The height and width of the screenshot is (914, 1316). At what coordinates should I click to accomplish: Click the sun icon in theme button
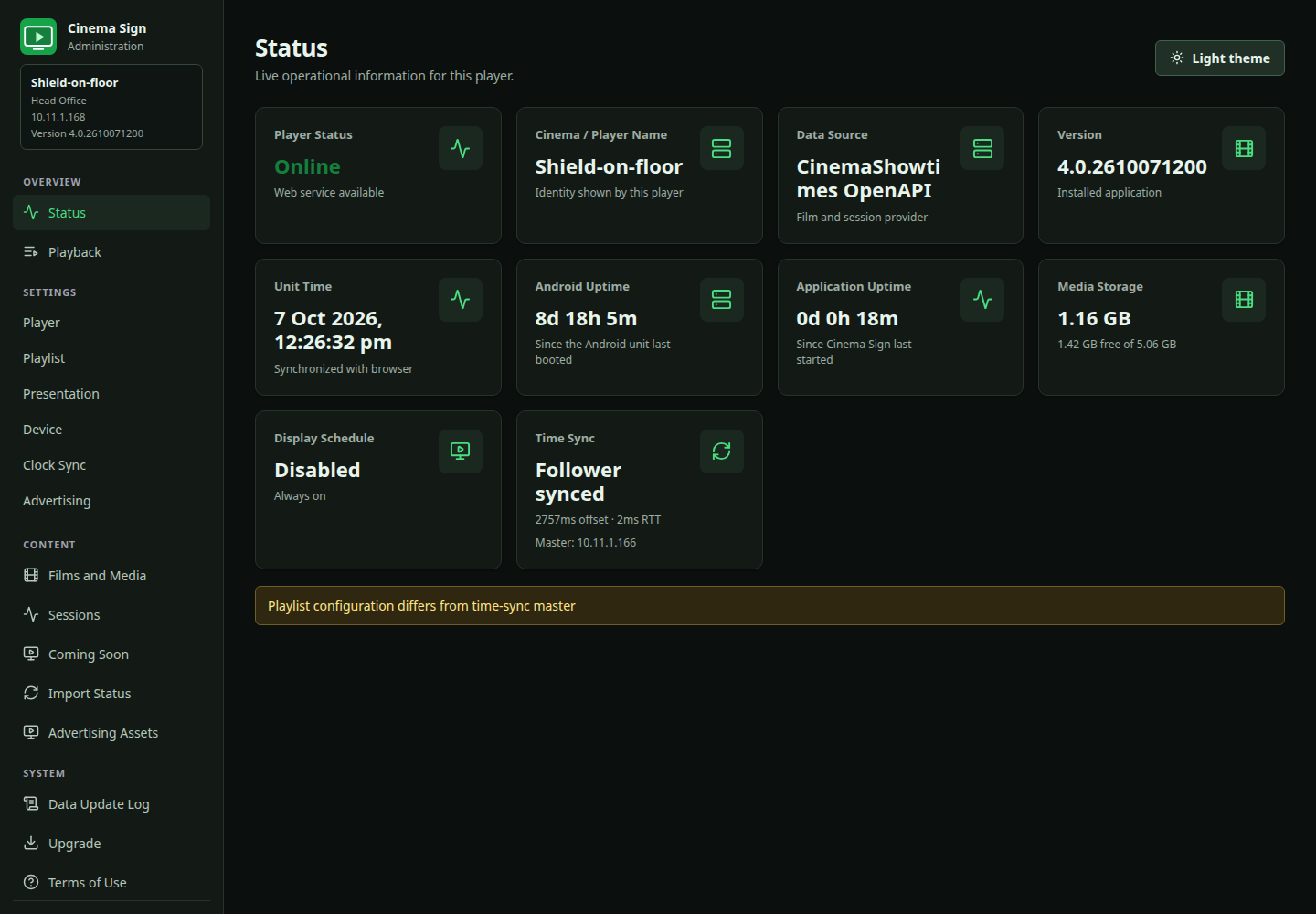[x=1177, y=58]
